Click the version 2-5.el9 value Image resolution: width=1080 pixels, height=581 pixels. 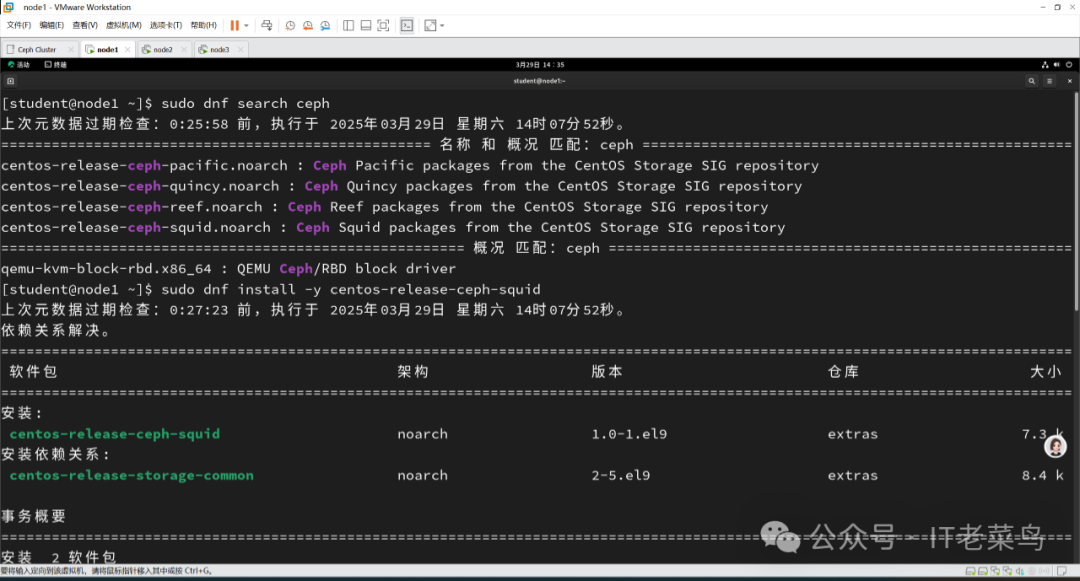621,475
